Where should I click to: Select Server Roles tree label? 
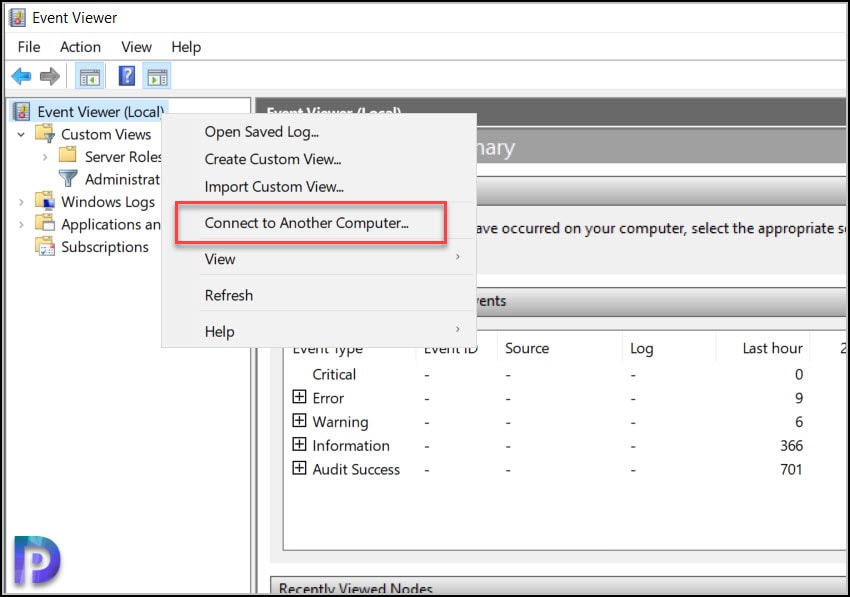point(123,157)
